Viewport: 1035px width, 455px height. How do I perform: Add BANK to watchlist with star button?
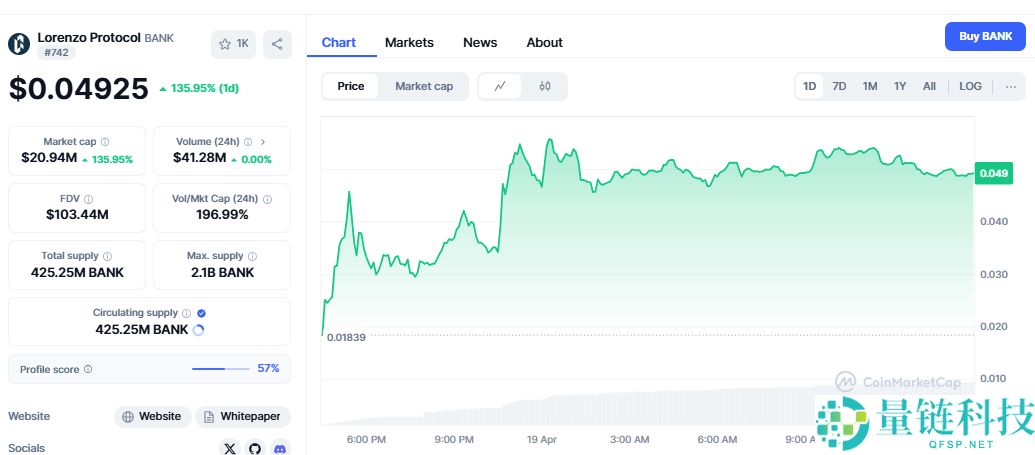[234, 44]
